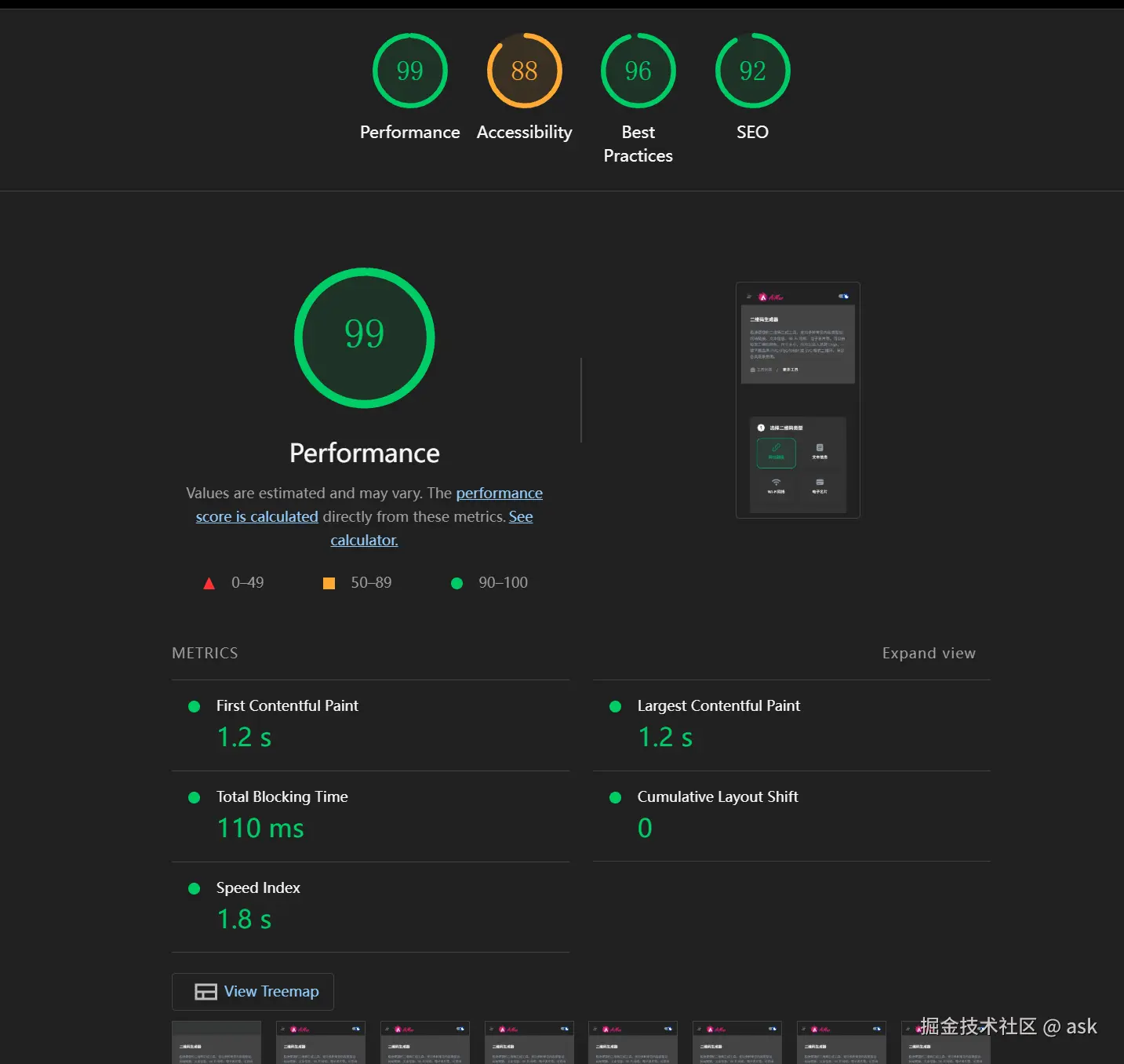This screenshot has height=1064, width=1124.
Task: Click Expand view in the Metrics section
Action: pos(929,653)
